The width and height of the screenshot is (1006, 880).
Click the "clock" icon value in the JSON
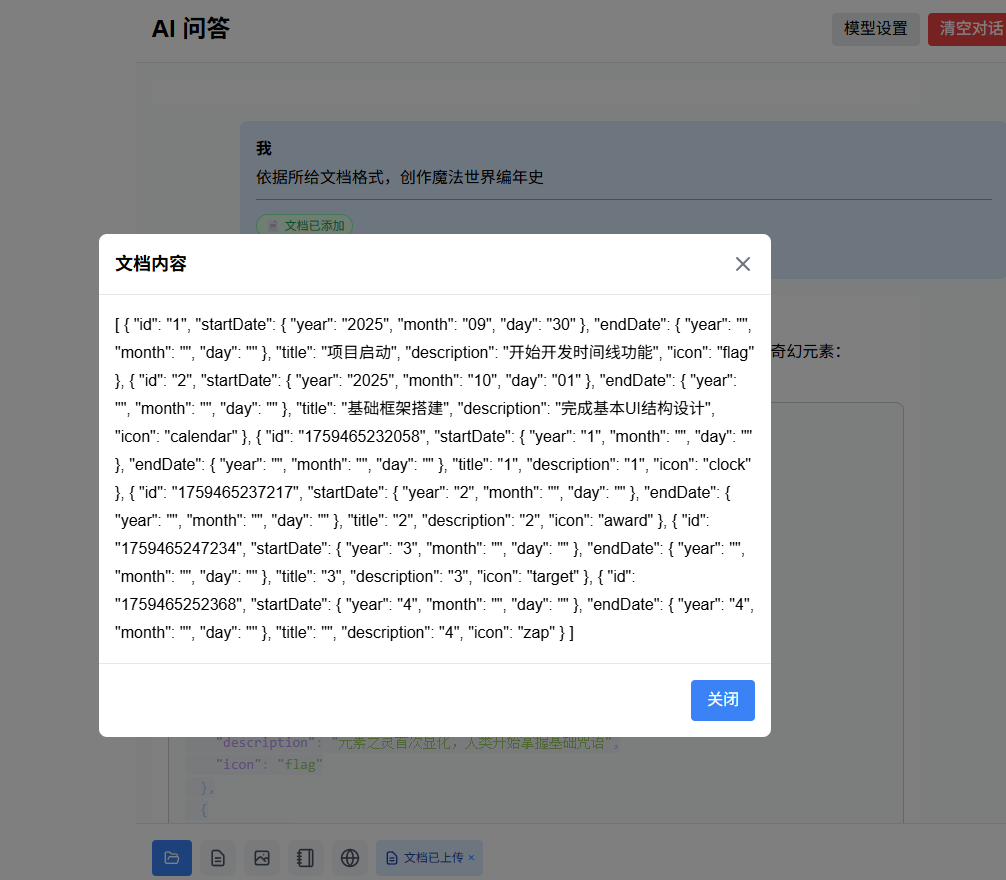point(727,464)
